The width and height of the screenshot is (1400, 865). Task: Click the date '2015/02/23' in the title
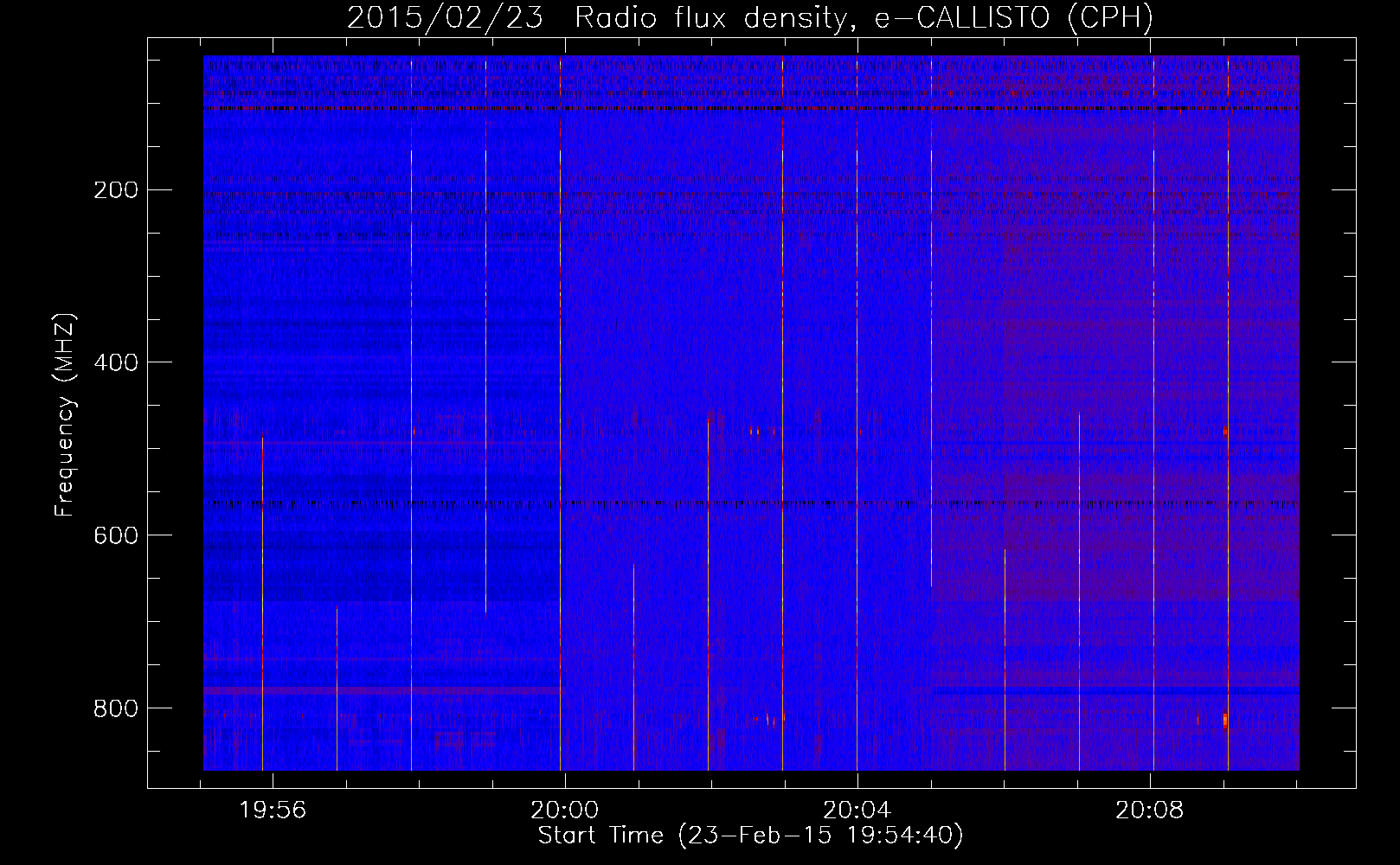(x=445, y=17)
